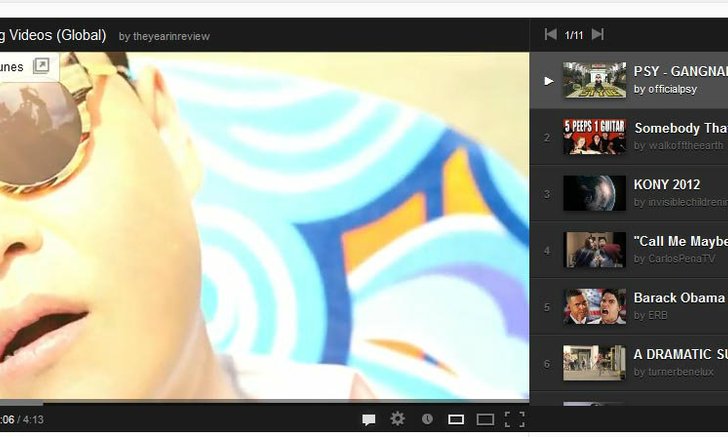Viewport: 728px width, 437px height.
Task: Go to previous video in playlist
Action: [551, 34]
